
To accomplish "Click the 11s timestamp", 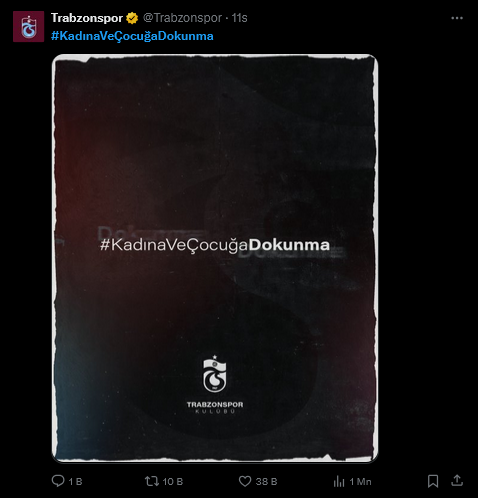I will coord(239,18).
